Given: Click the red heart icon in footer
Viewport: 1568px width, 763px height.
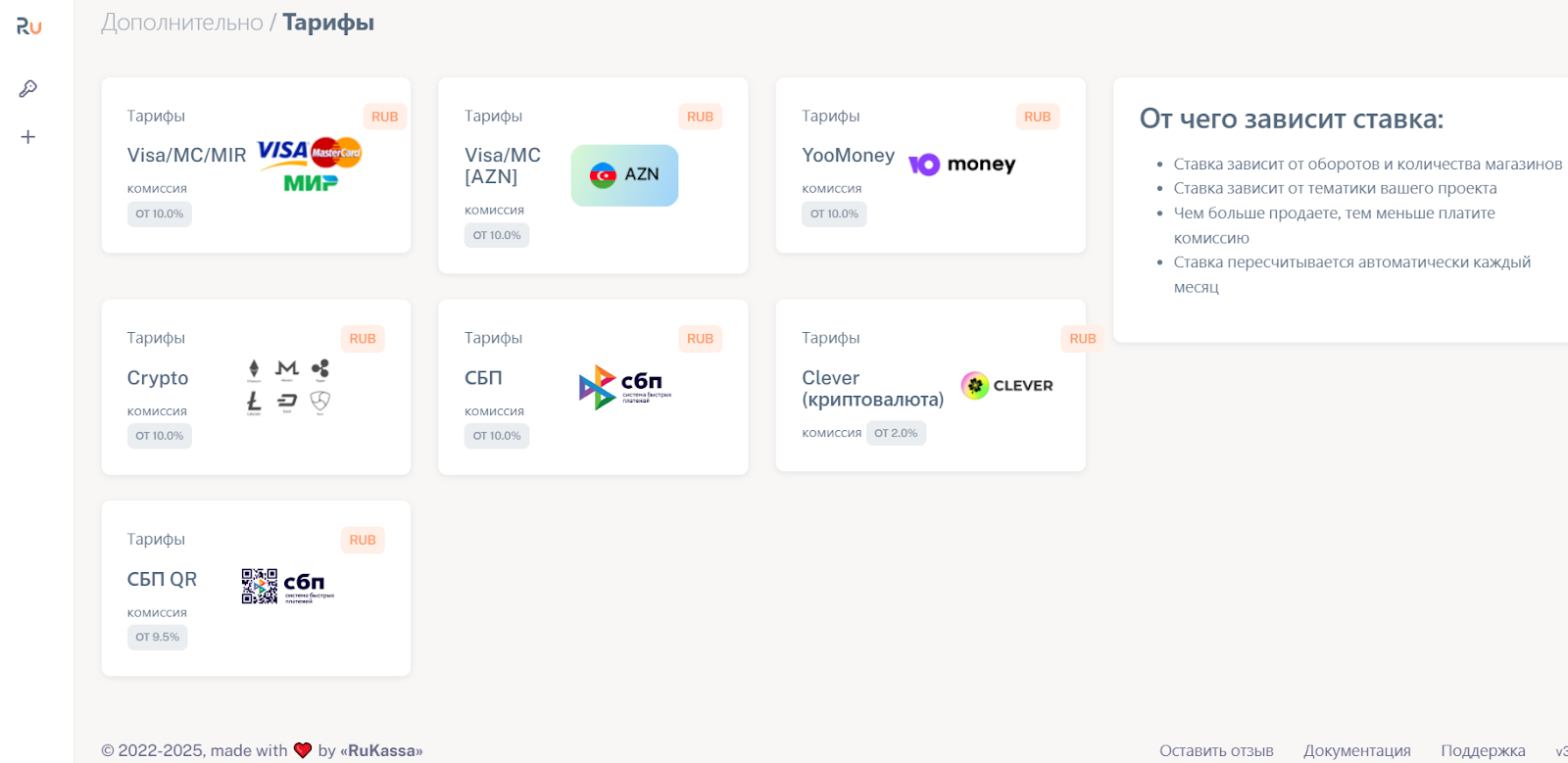Looking at the screenshot, I should pyautogui.click(x=303, y=750).
